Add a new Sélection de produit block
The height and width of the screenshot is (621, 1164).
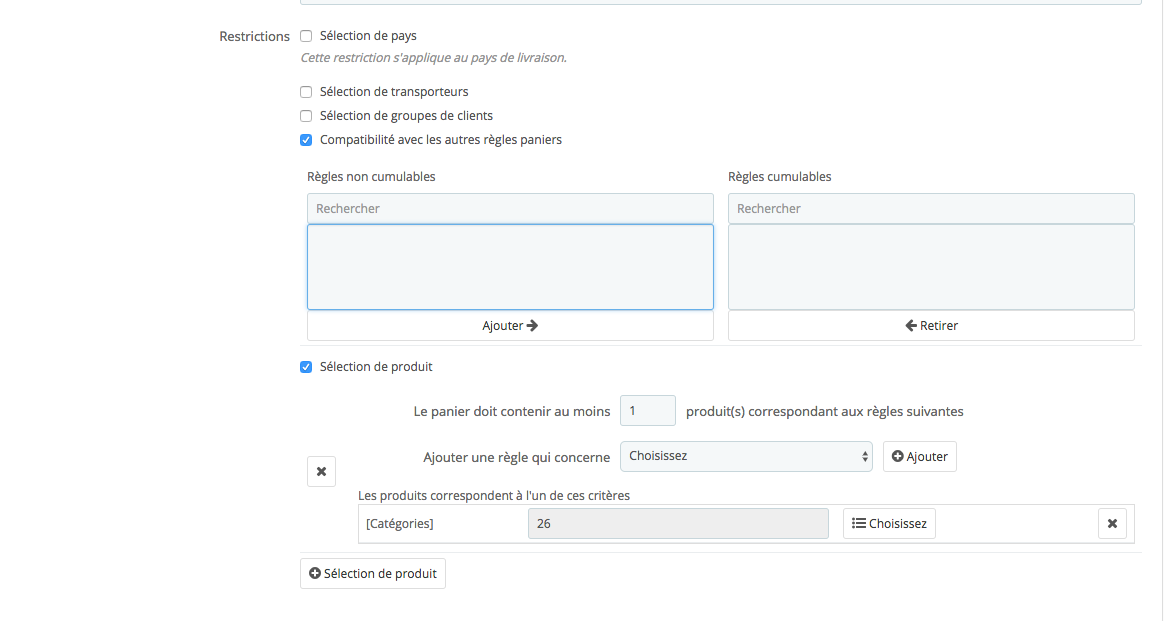[372, 574]
